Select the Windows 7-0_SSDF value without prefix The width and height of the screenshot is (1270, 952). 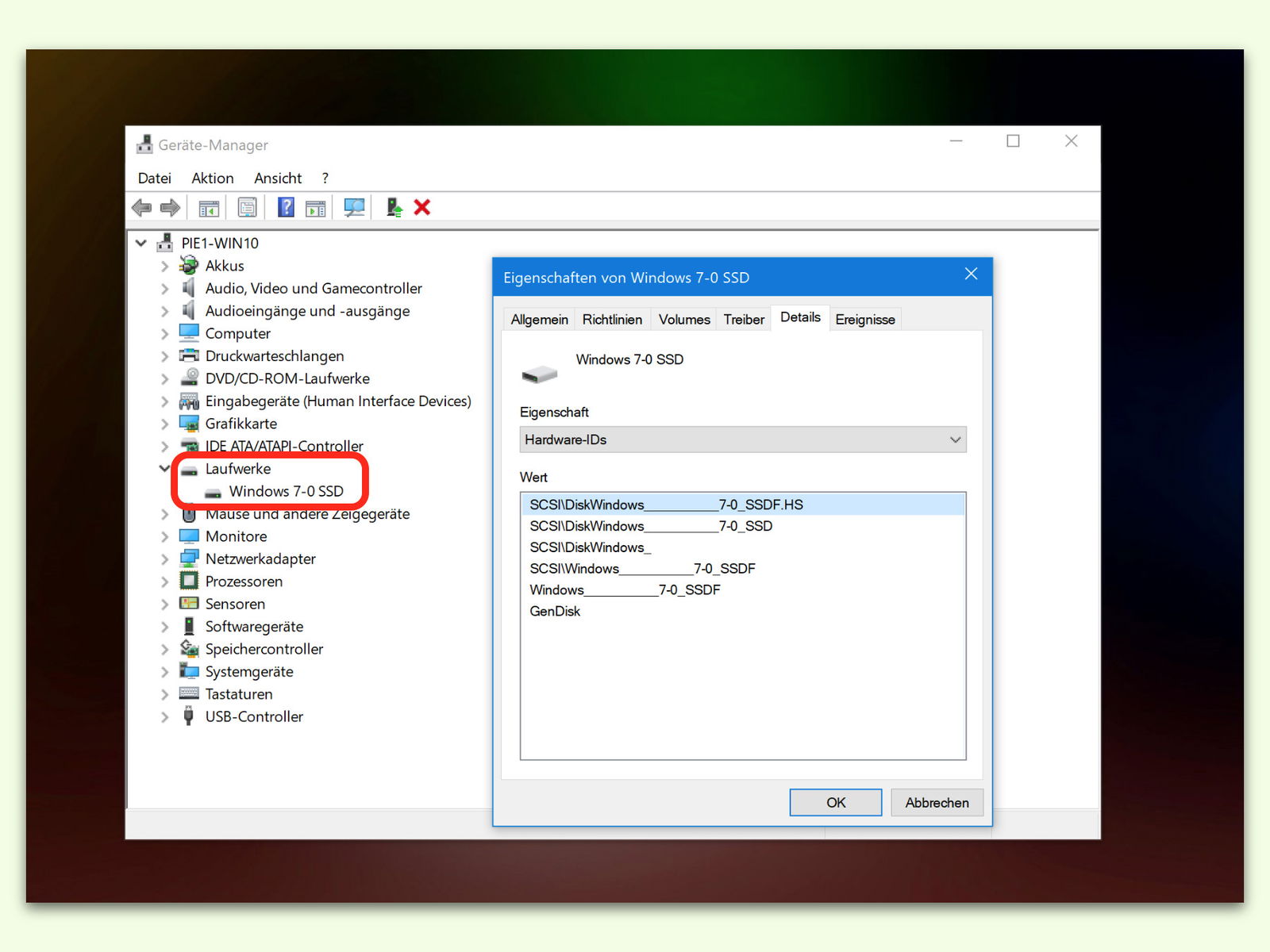click(625, 589)
